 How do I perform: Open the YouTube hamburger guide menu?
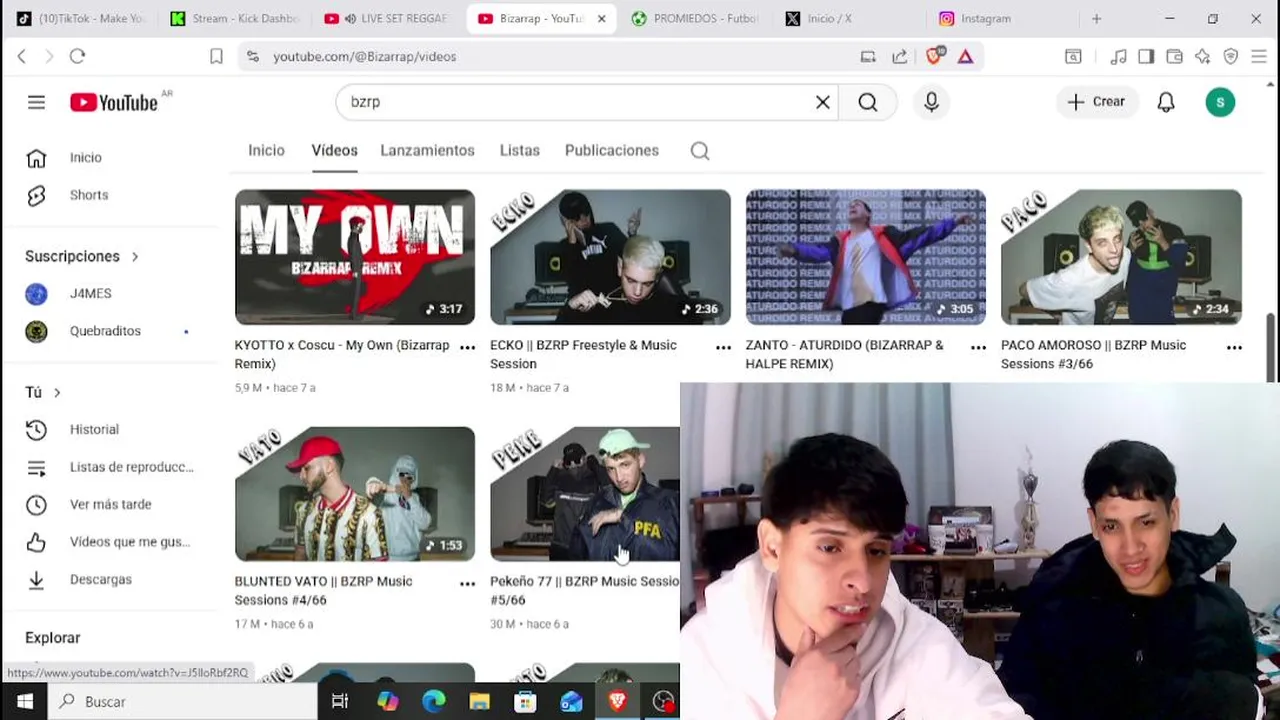[x=36, y=102]
